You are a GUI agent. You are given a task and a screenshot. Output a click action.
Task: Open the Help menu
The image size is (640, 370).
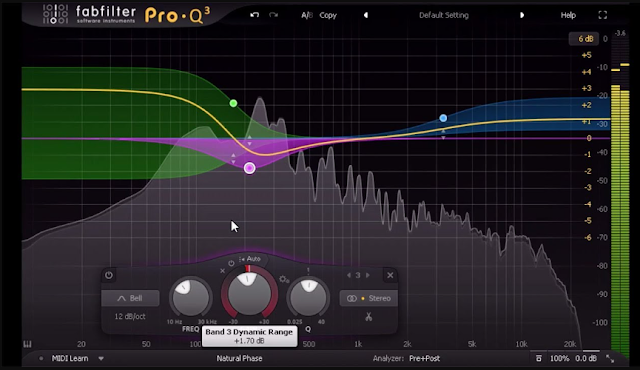568,15
